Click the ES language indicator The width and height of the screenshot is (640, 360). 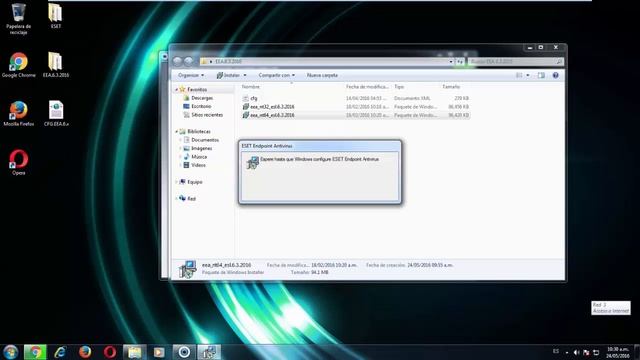click(x=556, y=351)
